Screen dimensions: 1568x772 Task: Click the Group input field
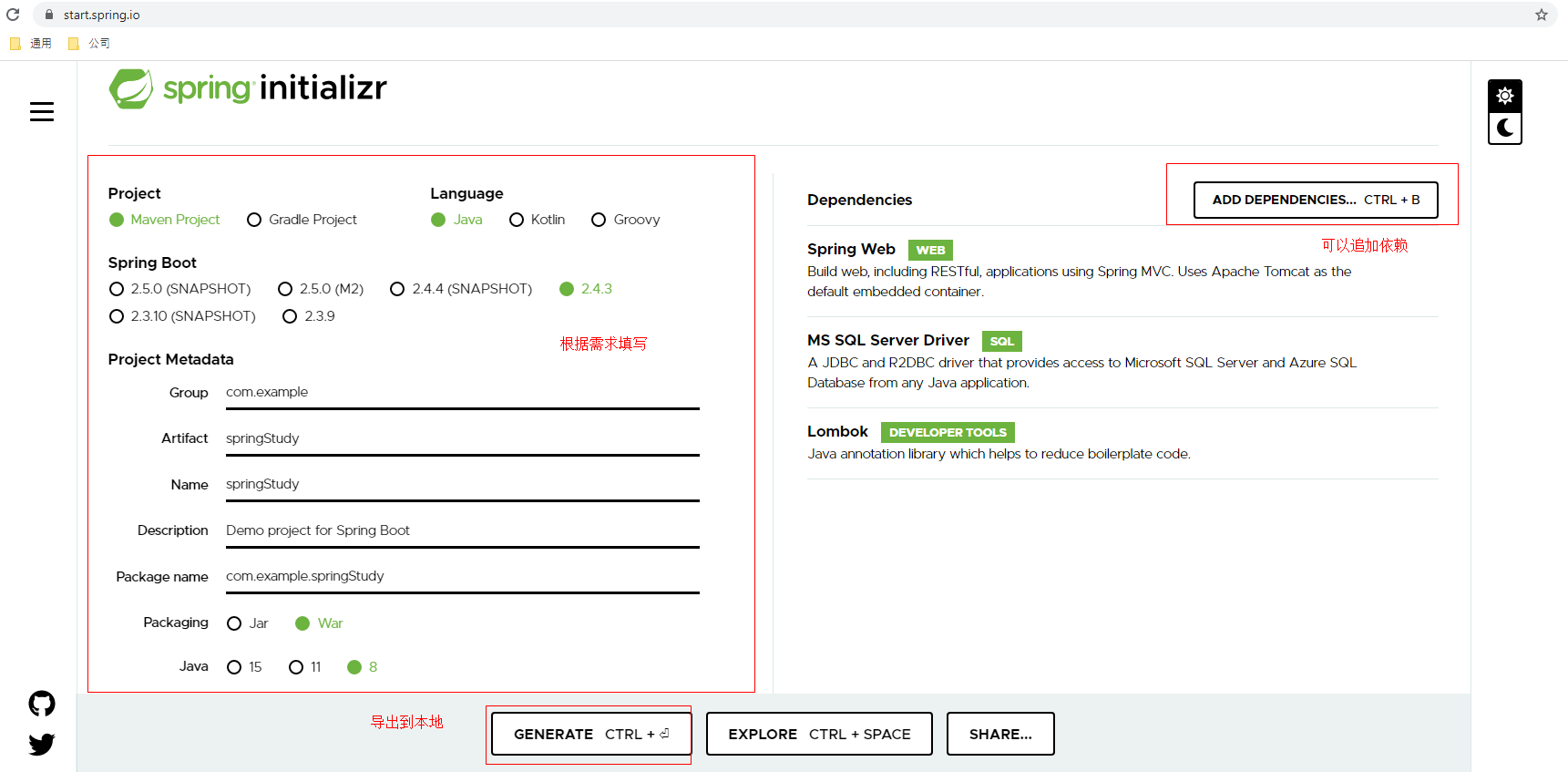tap(463, 393)
